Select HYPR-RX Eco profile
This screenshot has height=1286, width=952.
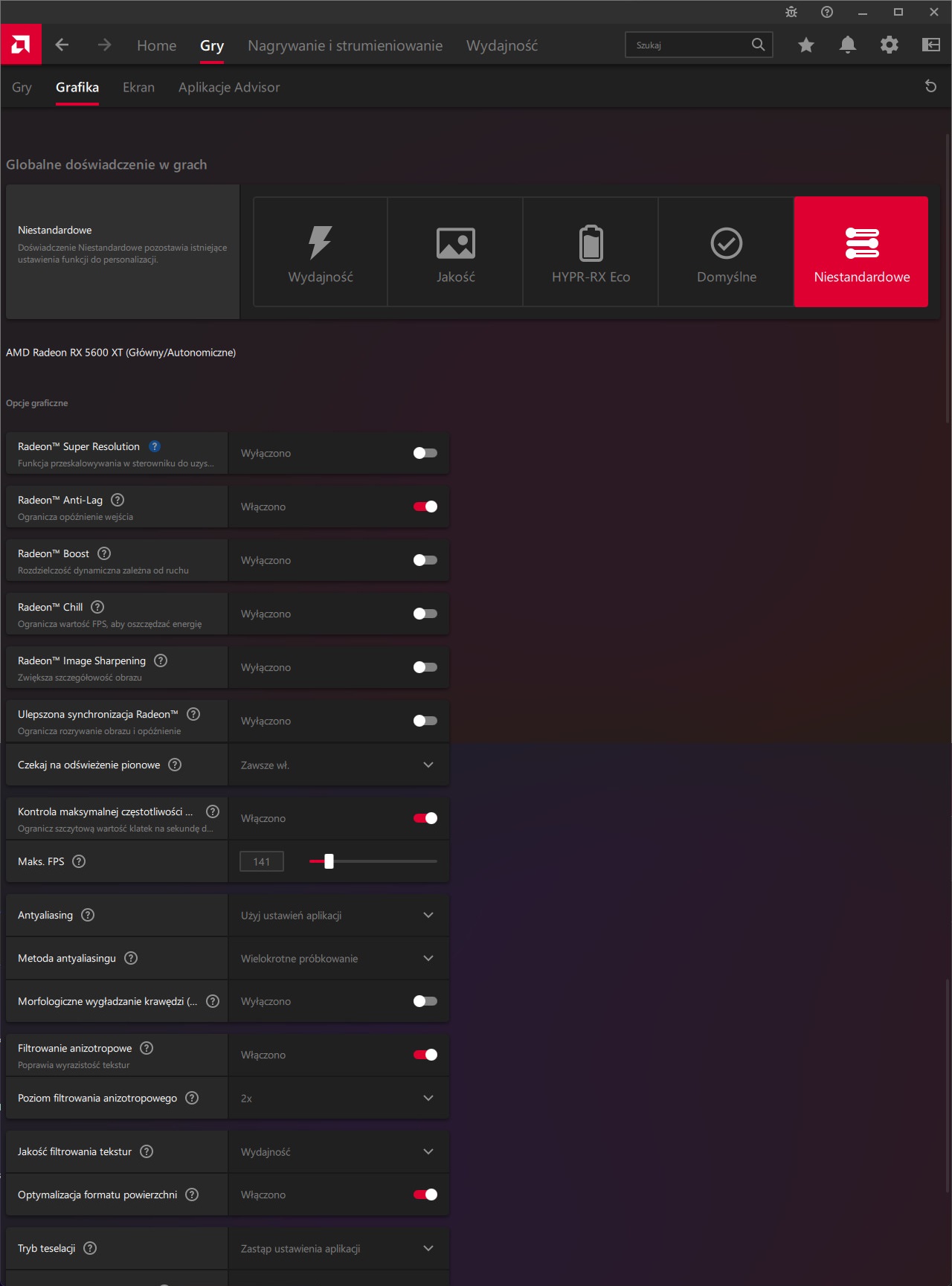pyautogui.click(x=591, y=251)
